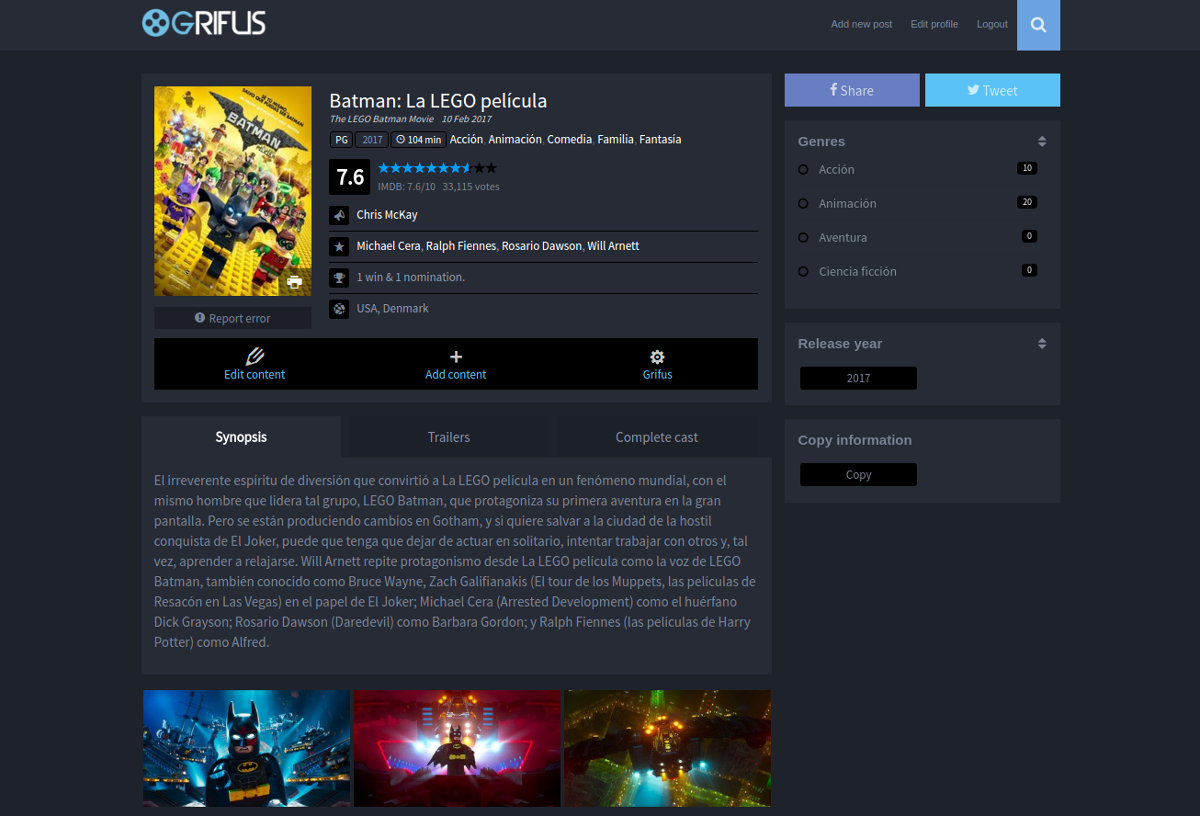Open the search magnifier icon
This screenshot has width=1200, height=816.
pos(1038,25)
